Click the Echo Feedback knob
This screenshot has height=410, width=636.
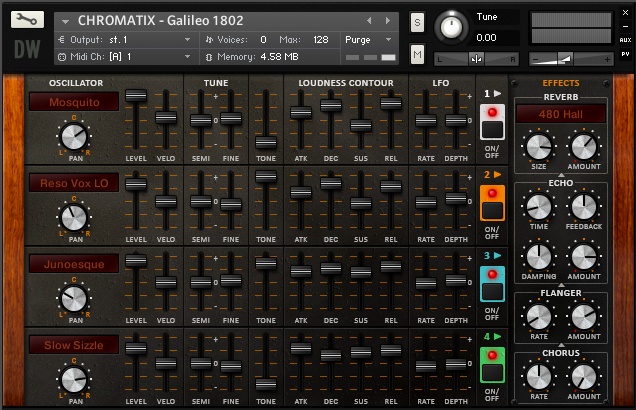[584, 207]
